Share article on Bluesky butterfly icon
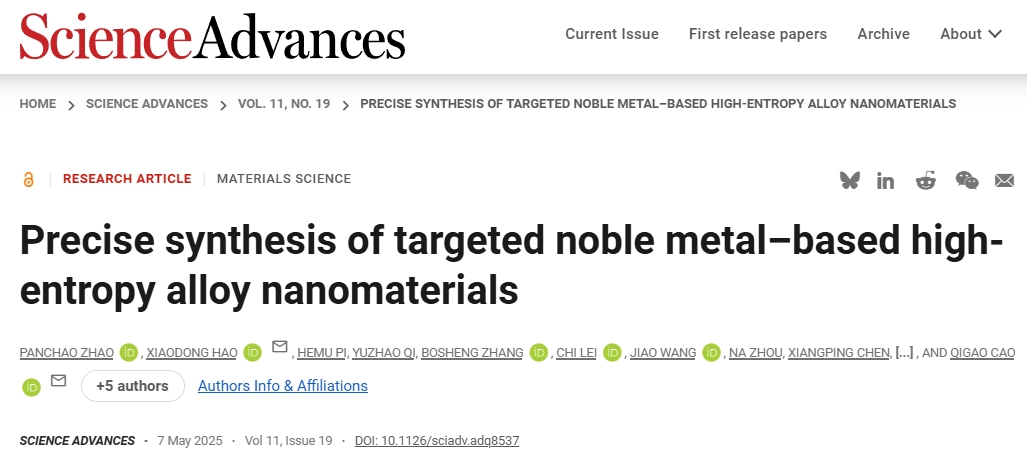Screen dimensions: 1027x451 (x=850, y=180)
